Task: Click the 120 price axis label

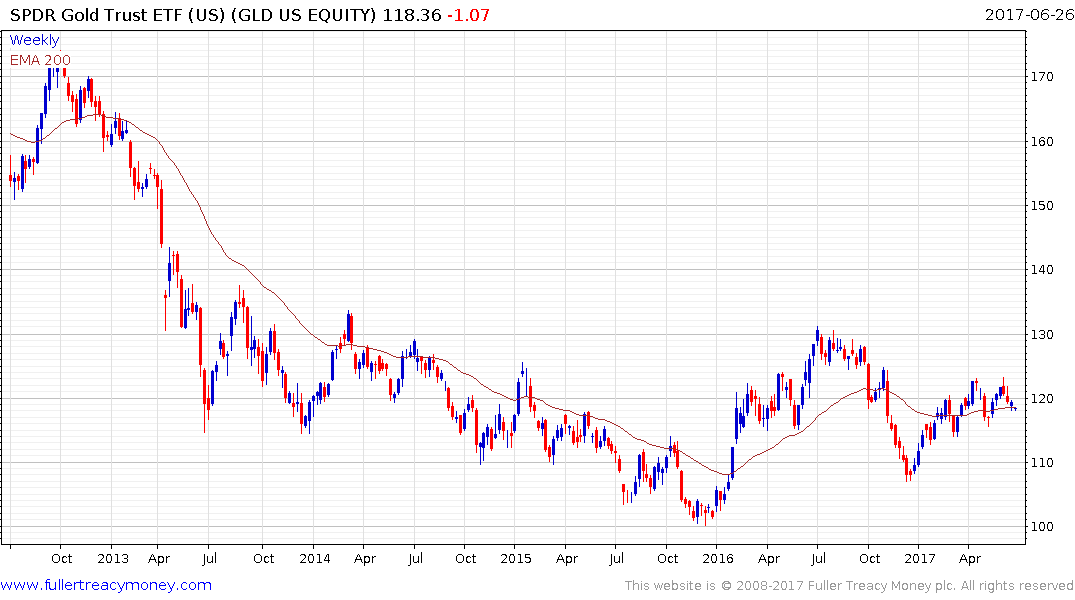Action: coord(1042,398)
